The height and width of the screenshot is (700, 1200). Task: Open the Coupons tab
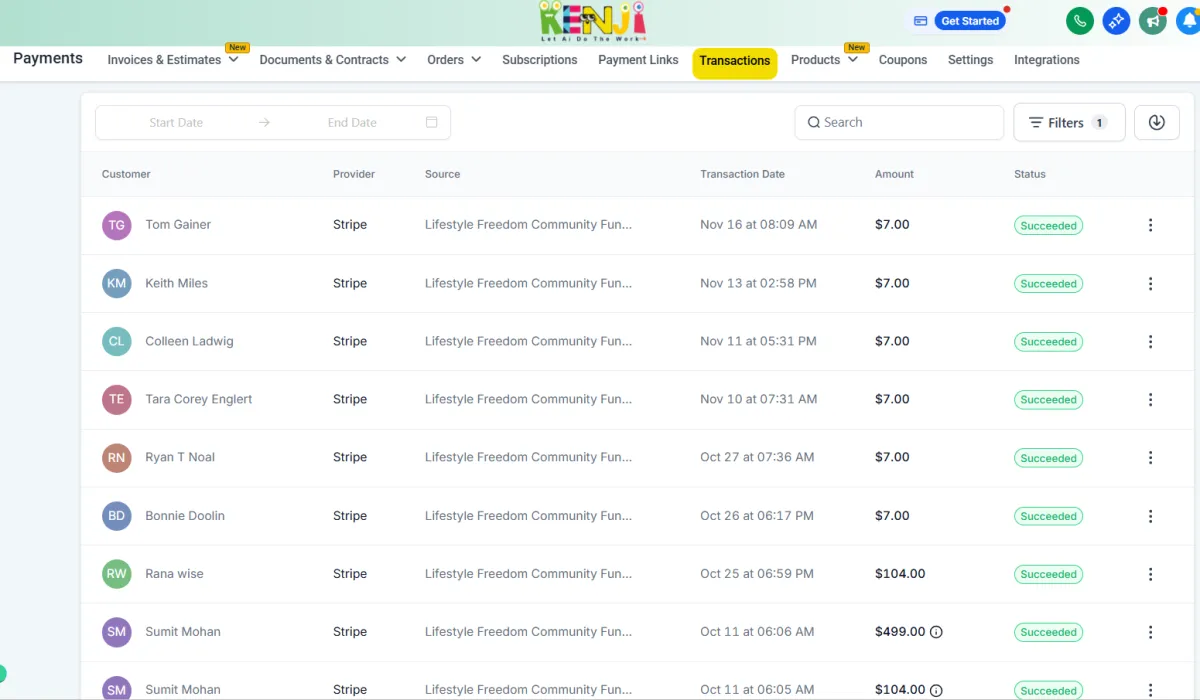coord(903,60)
